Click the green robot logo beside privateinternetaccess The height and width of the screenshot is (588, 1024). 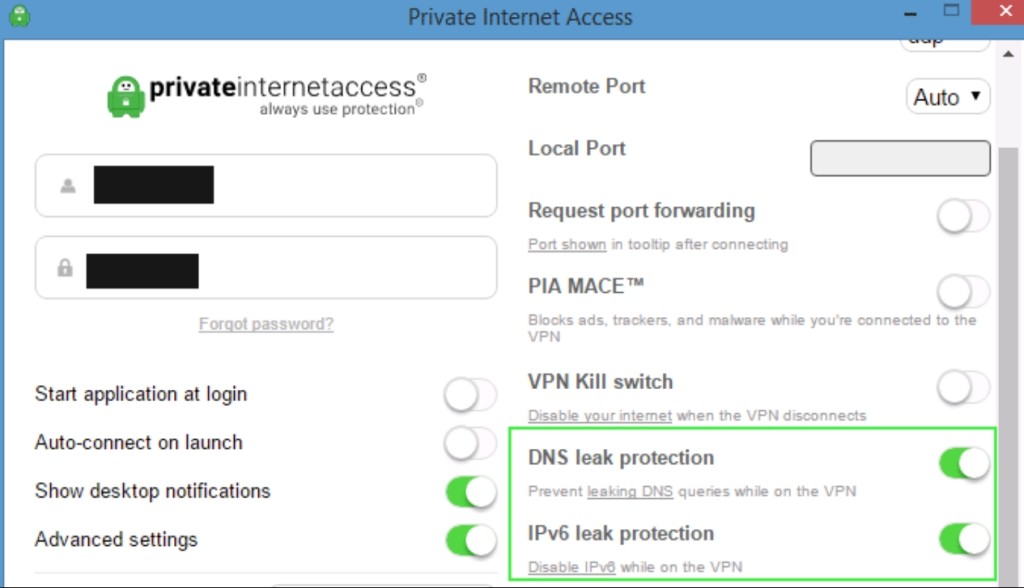pos(125,97)
